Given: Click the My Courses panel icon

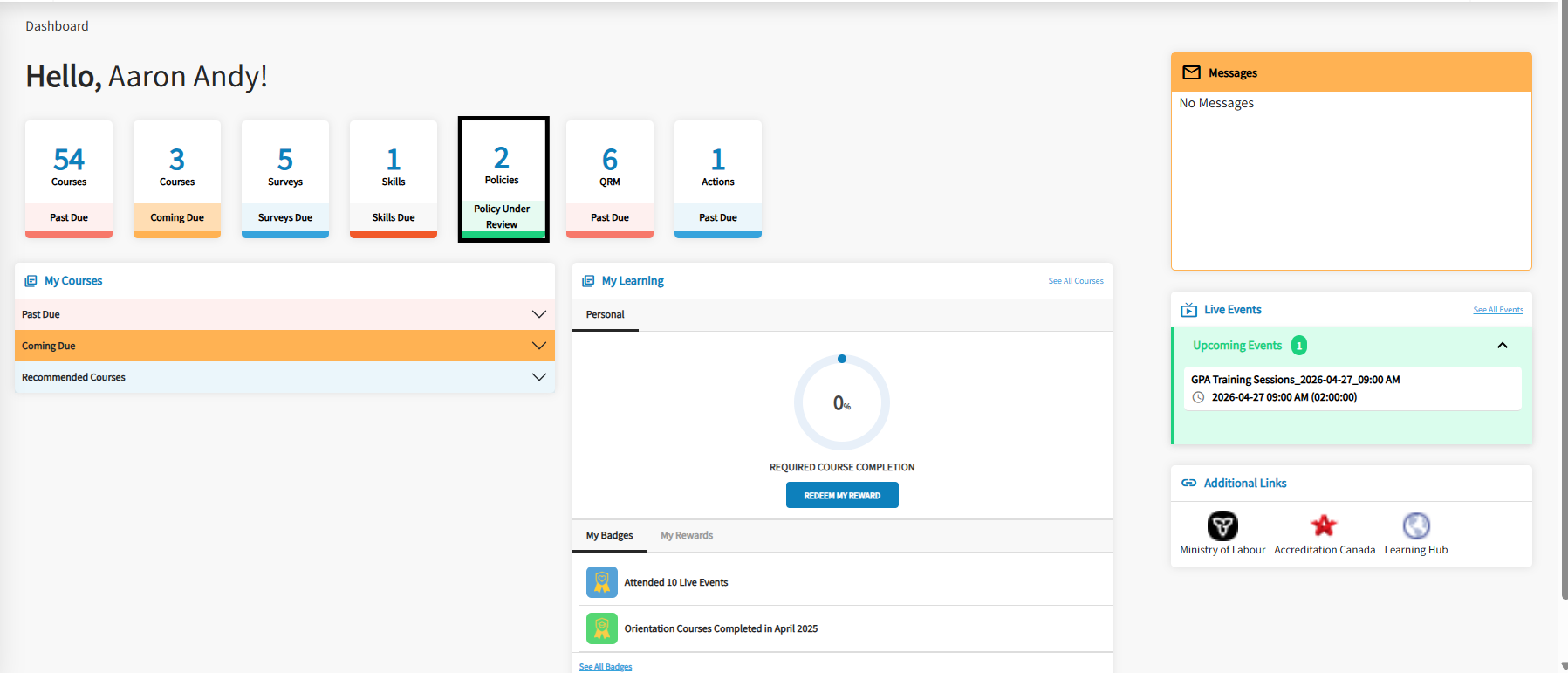Looking at the screenshot, I should 31,281.
